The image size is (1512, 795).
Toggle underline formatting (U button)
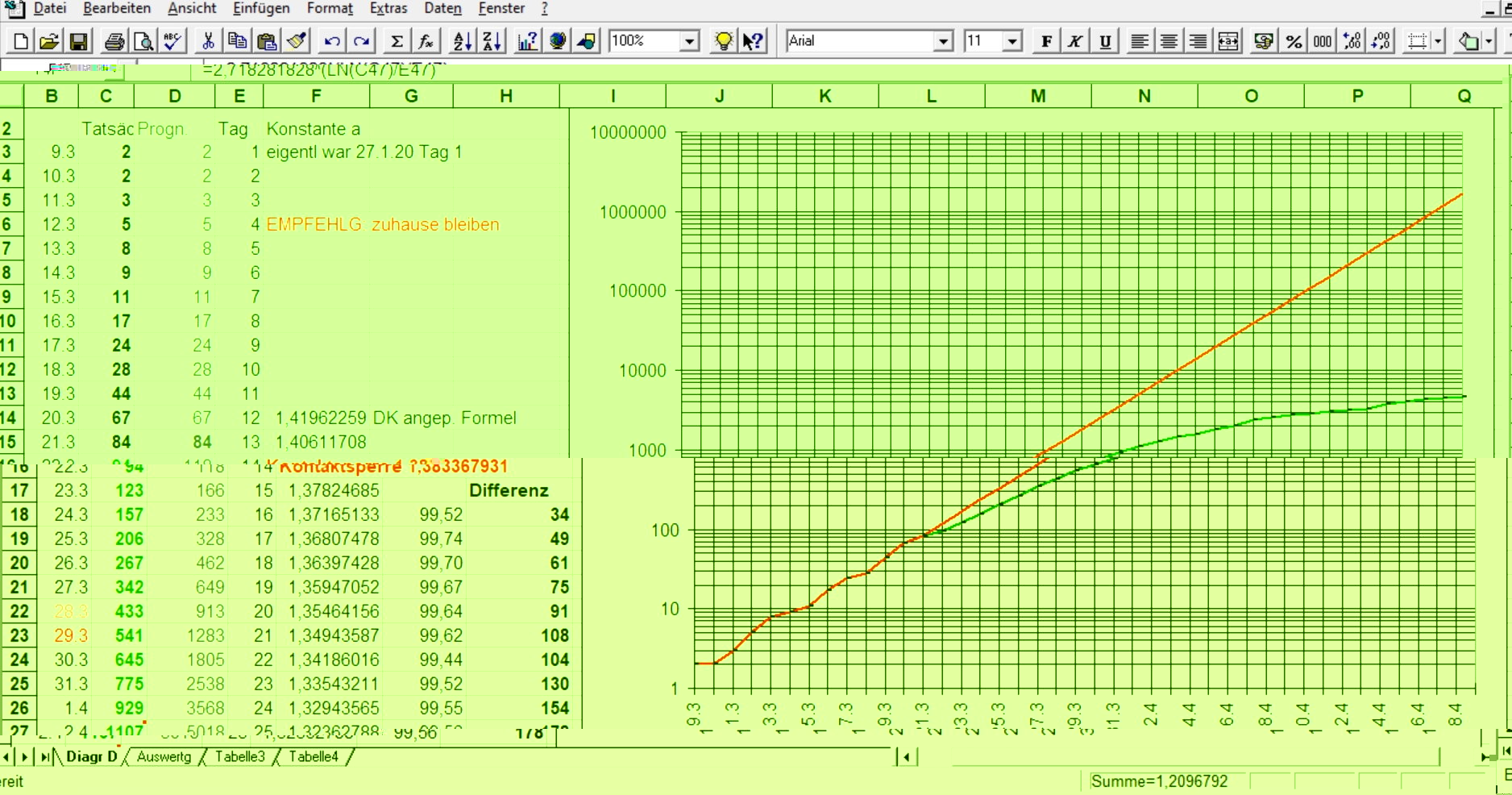coord(1105,41)
